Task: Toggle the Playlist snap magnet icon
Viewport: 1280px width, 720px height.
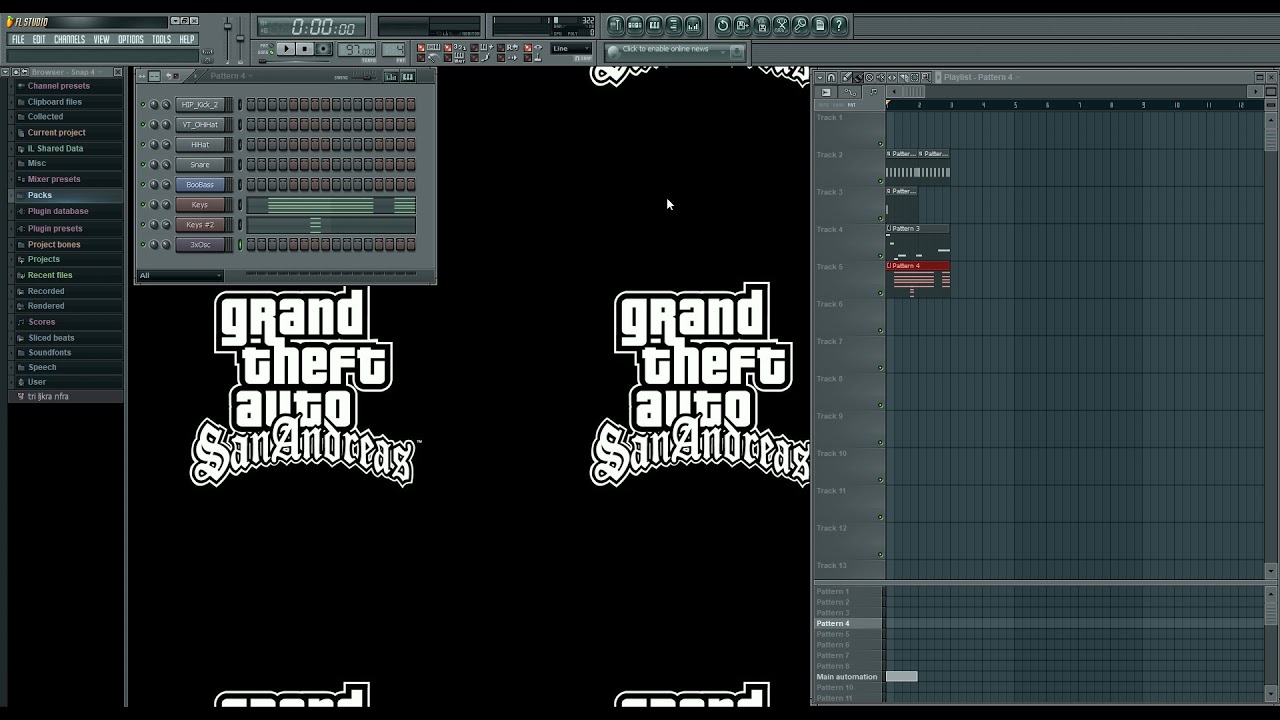Action: 831,77
